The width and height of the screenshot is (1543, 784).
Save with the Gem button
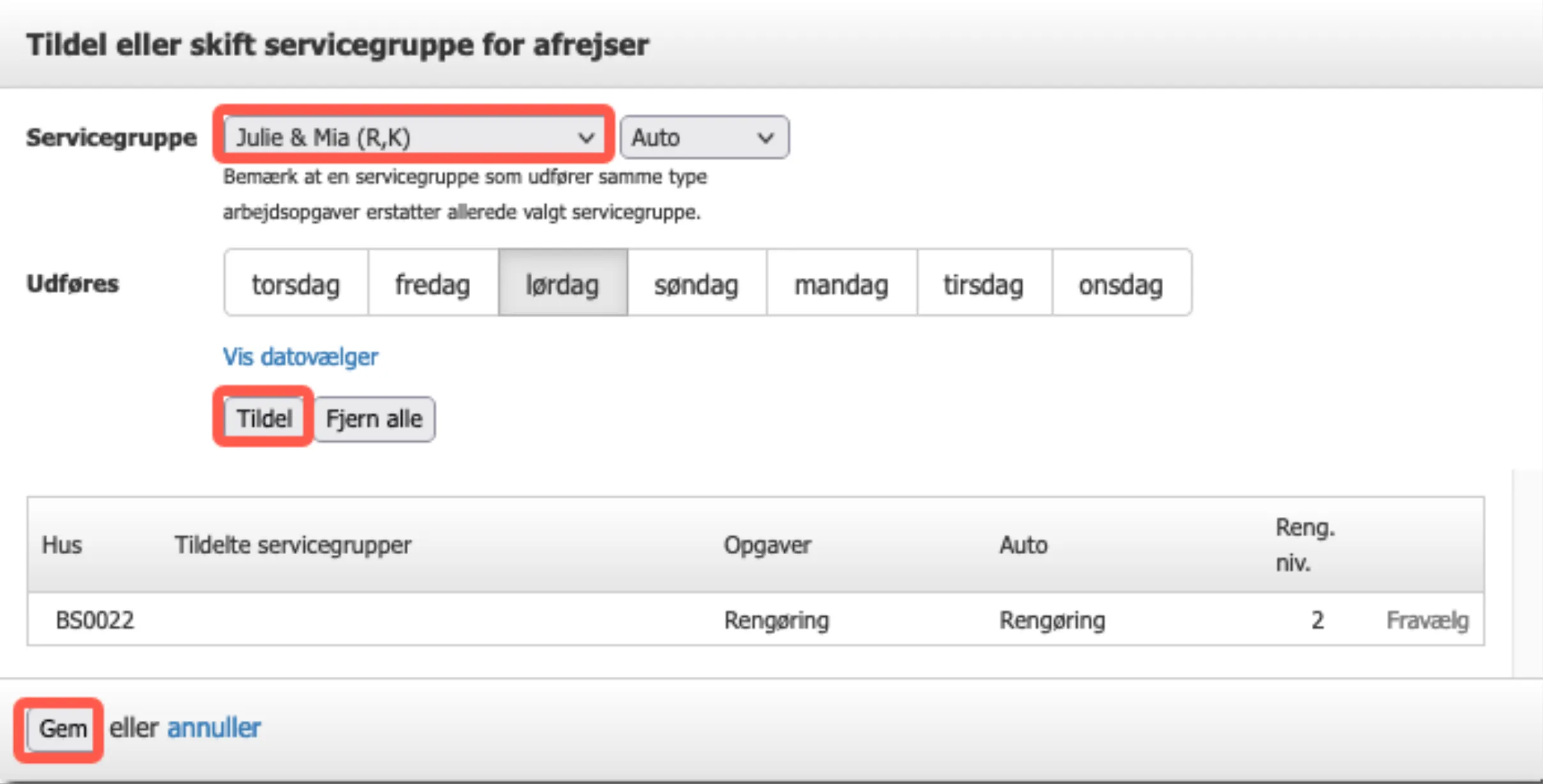click(62, 728)
